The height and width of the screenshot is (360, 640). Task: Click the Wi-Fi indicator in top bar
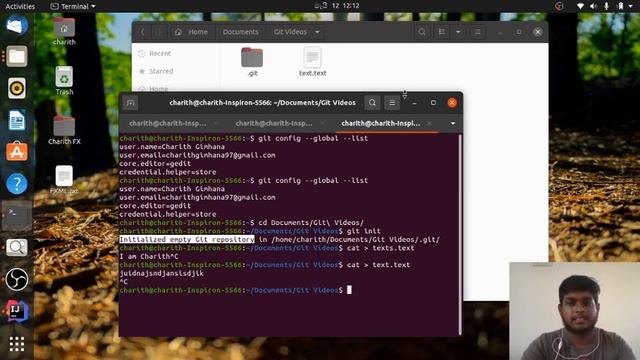(580, 6)
